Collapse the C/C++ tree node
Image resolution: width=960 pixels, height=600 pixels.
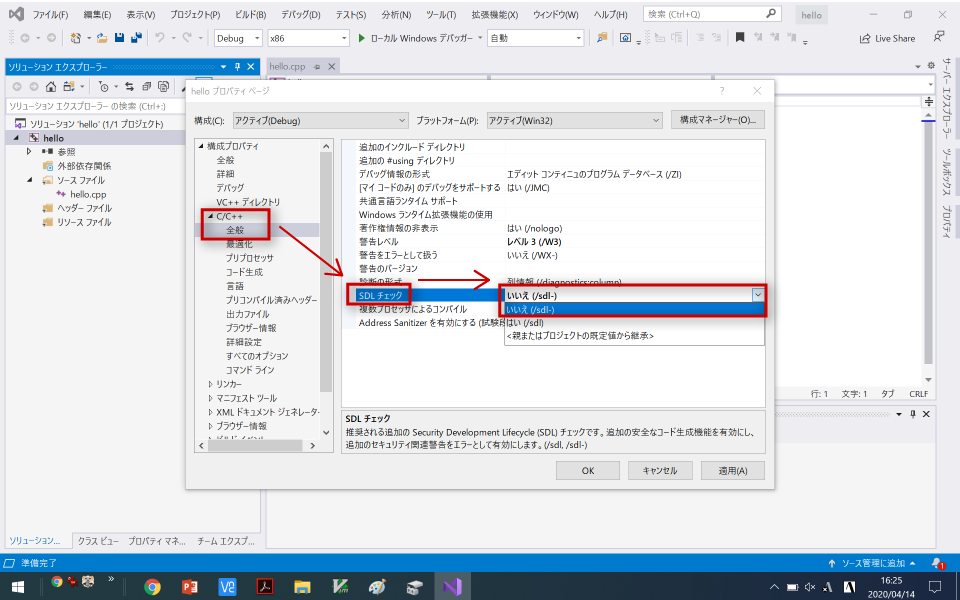tap(210, 216)
